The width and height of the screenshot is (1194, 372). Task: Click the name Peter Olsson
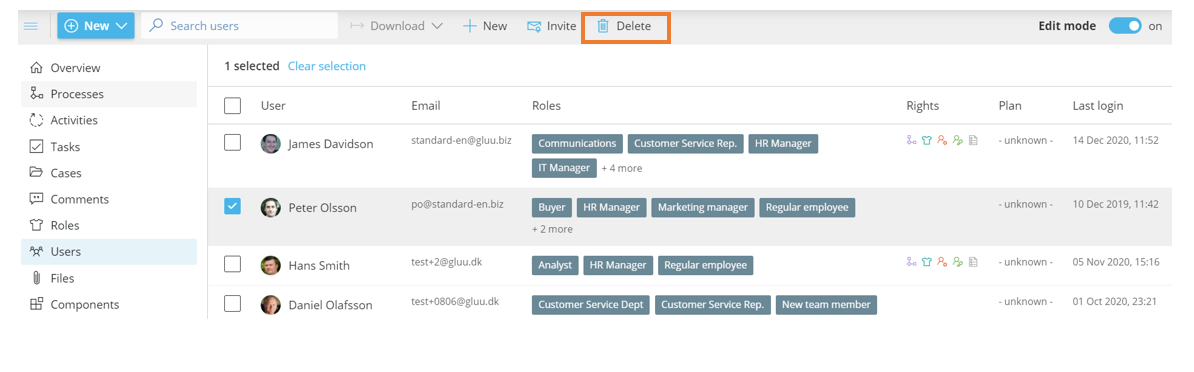(322, 208)
